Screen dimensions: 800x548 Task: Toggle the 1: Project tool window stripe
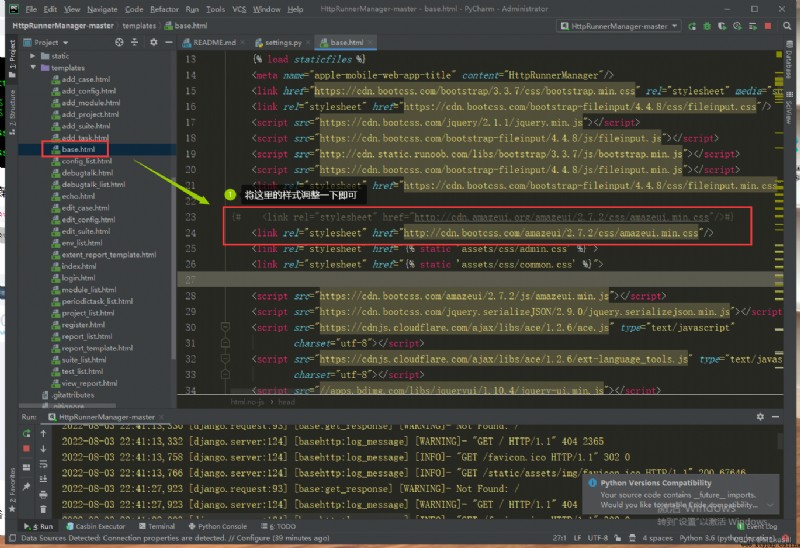12,59
